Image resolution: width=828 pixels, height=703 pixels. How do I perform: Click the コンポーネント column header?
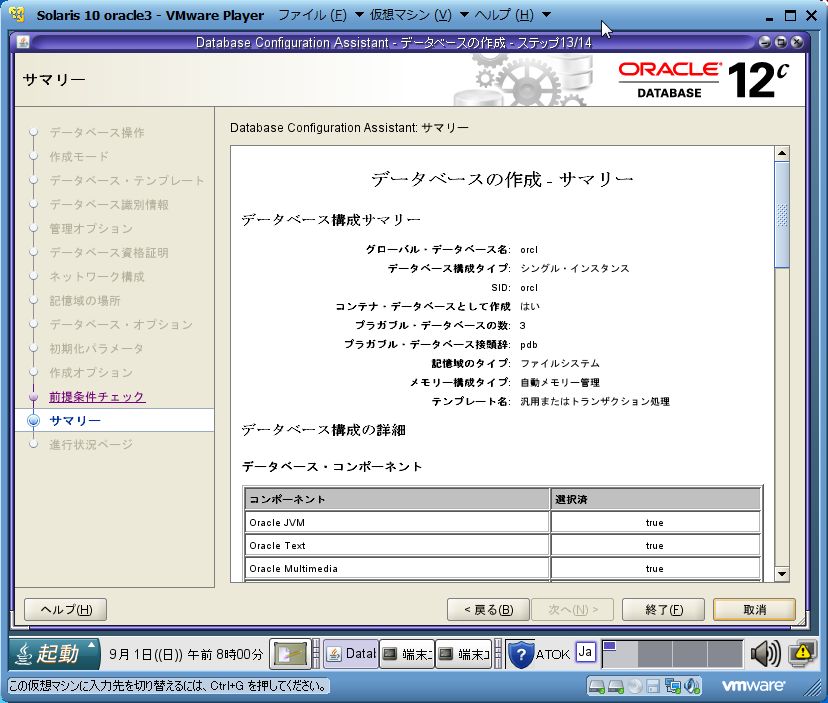coord(397,499)
